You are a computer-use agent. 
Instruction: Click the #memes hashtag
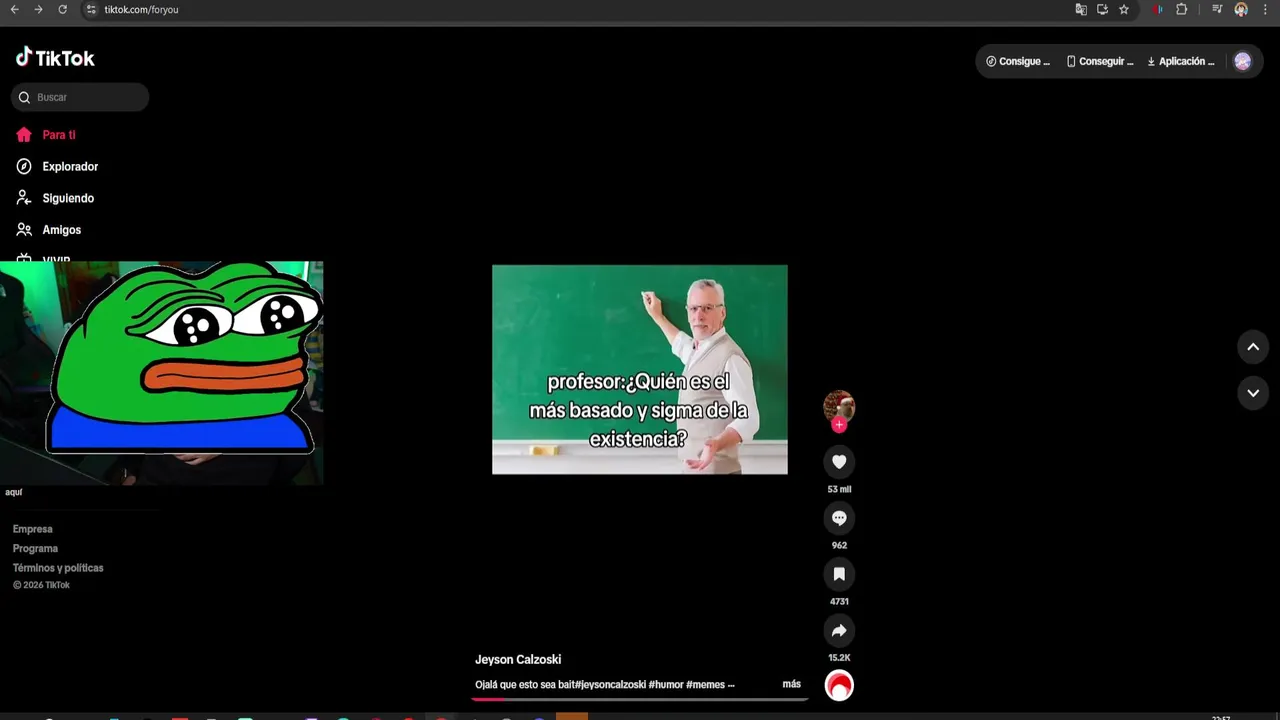pyautogui.click(x=705, y=685)
